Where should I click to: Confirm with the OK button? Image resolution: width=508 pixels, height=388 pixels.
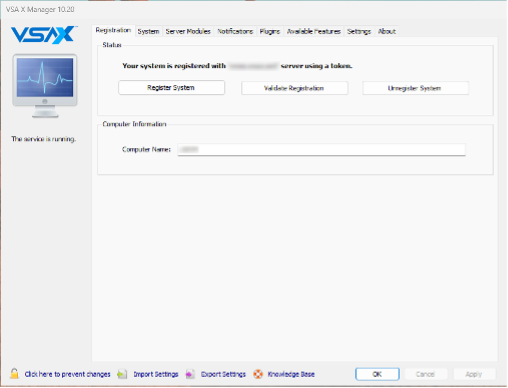[377, 374]
